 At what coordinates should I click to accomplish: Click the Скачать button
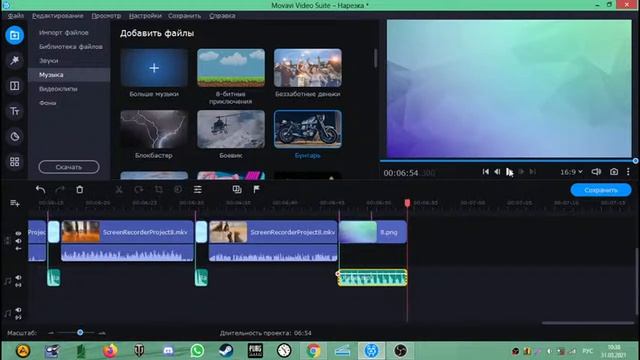(69, 167)
